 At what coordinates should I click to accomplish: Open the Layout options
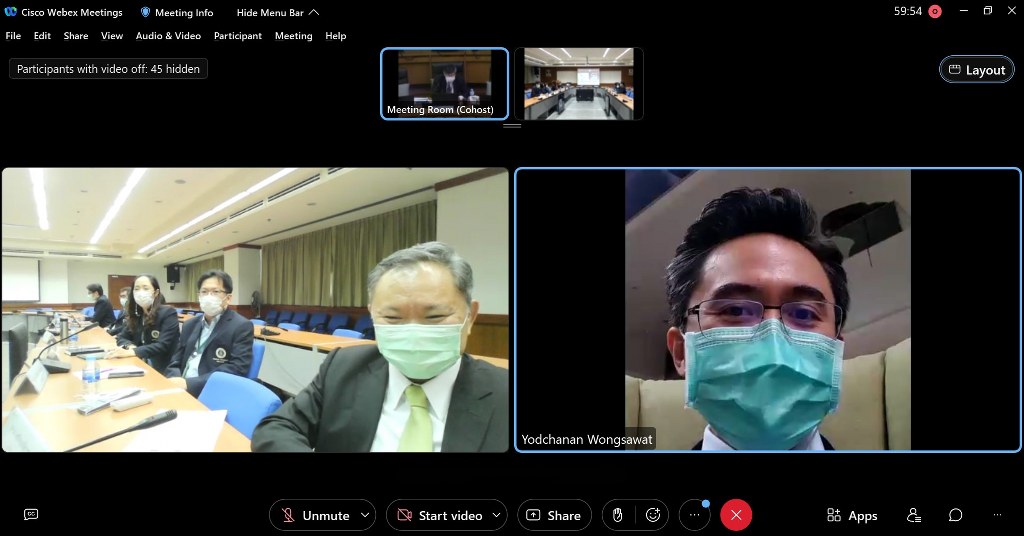click(x=977, y=70)
